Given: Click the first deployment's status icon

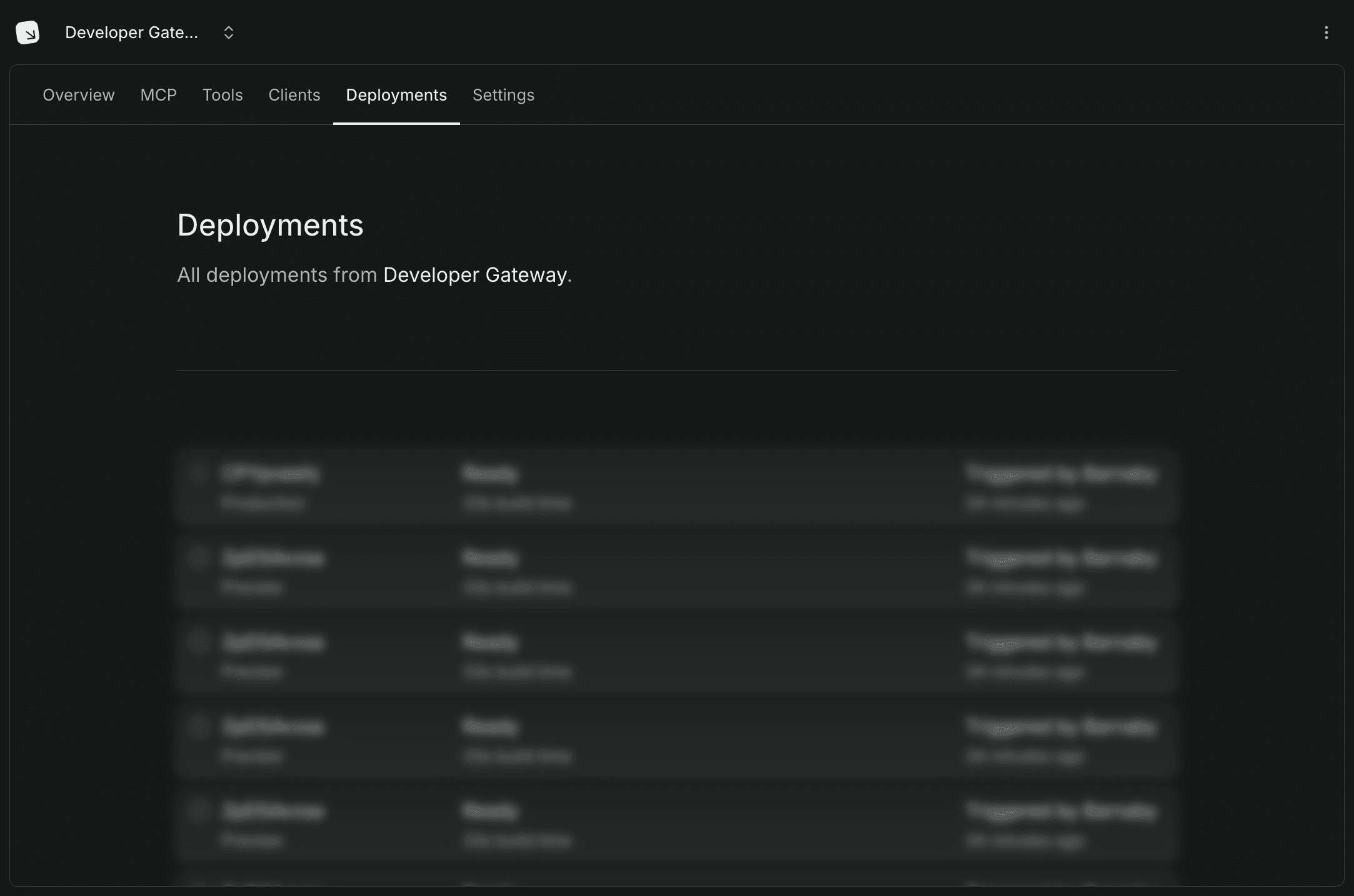Looking at the screenshot, I should pos(199,474).
